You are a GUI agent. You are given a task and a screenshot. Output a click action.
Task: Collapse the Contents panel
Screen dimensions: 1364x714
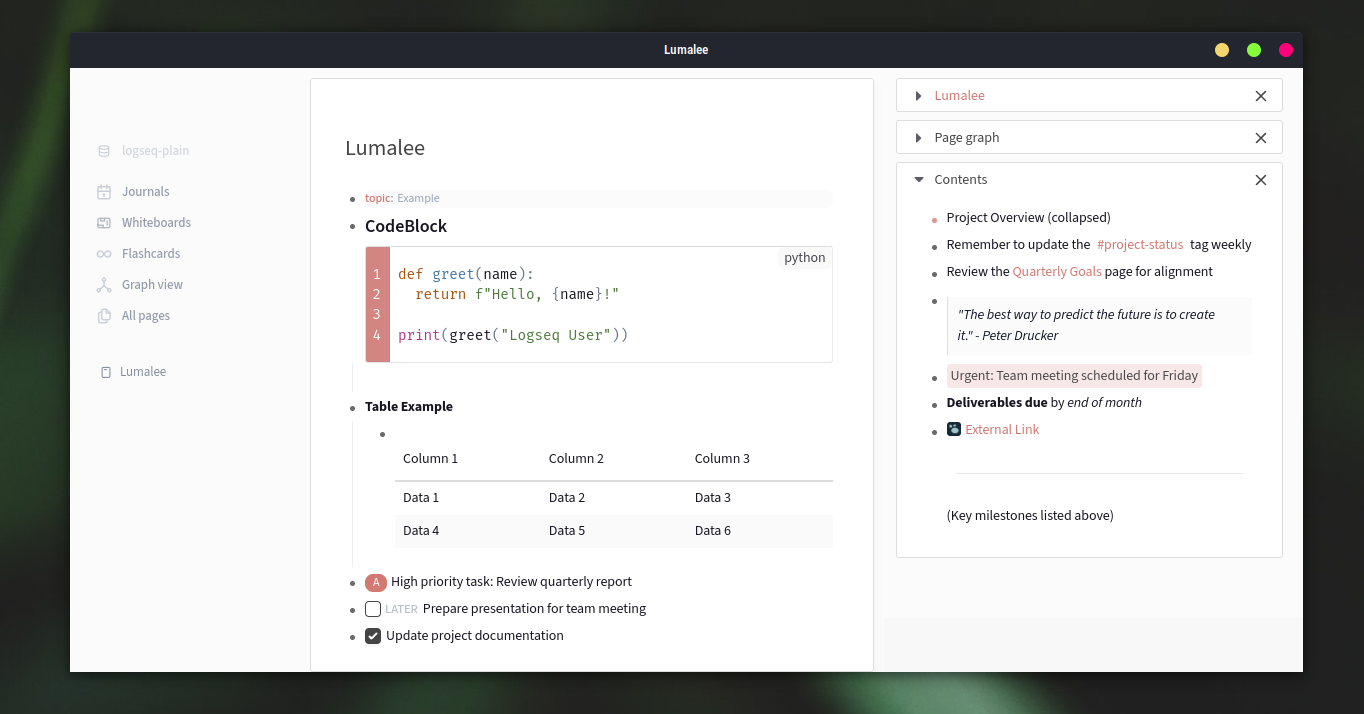pos(919,180)
